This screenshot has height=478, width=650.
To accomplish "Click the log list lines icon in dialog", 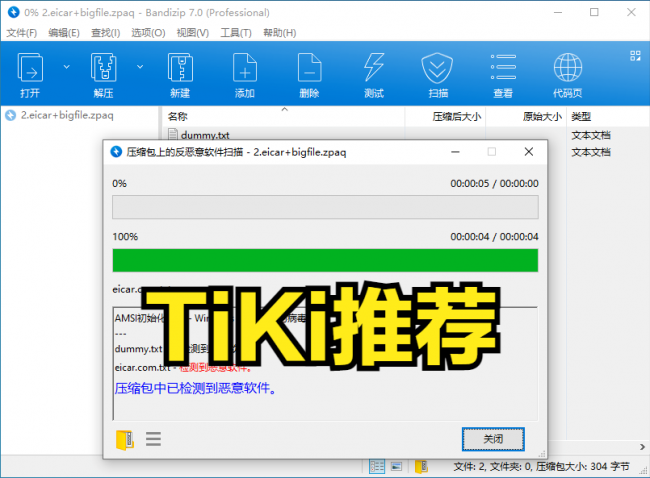I will (153, 439).
